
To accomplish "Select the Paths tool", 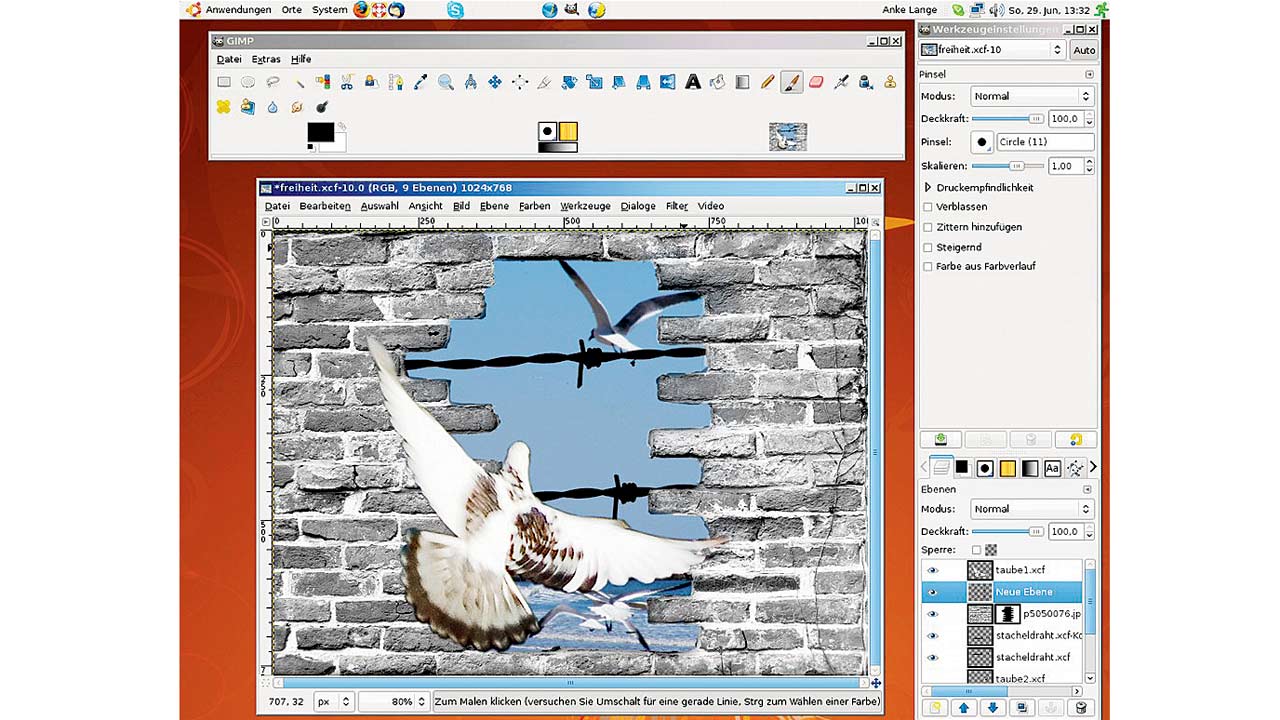I will point(396,82).
